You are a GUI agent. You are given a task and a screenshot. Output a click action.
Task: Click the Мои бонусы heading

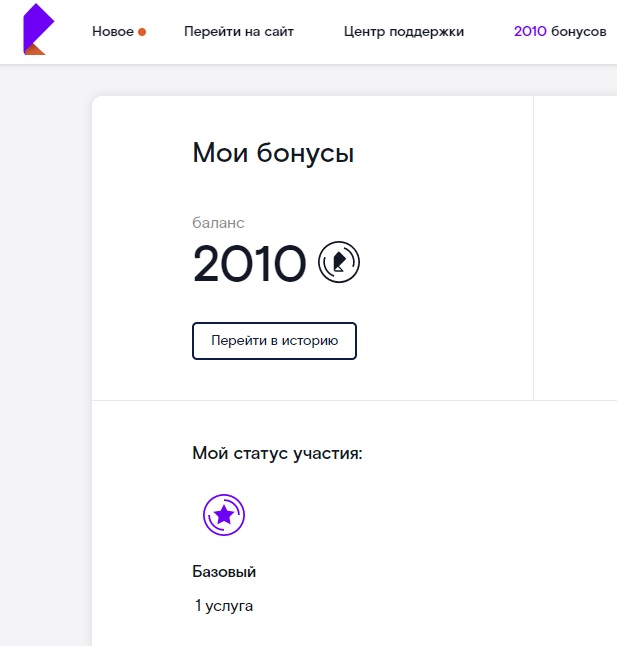pyautogui.click(x=273, y=153)
